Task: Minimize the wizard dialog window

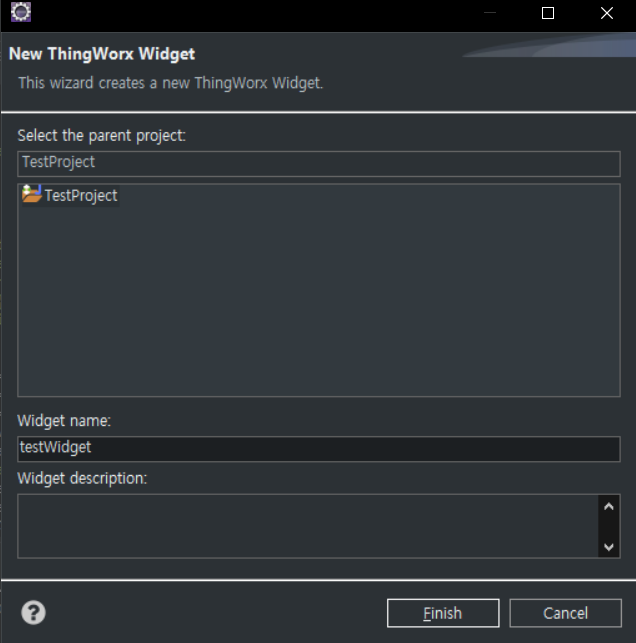Action: 489,13
